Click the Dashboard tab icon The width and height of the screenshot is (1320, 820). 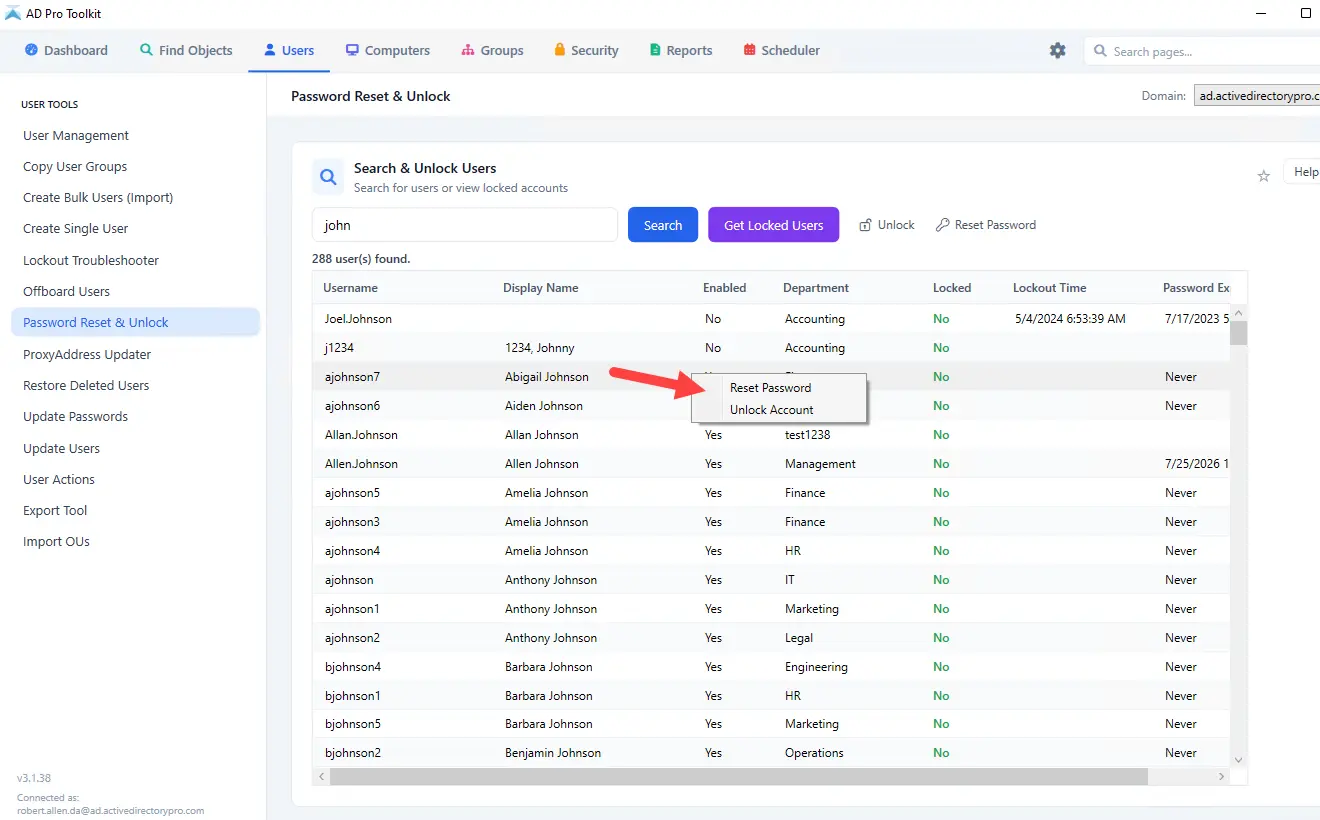click(x=31, y=50)
